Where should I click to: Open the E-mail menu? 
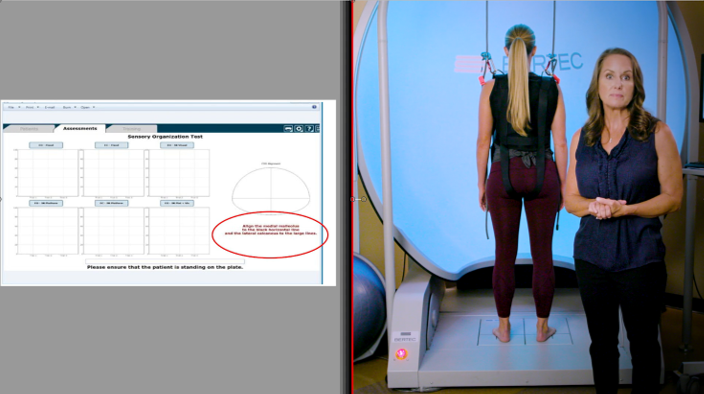49,107
